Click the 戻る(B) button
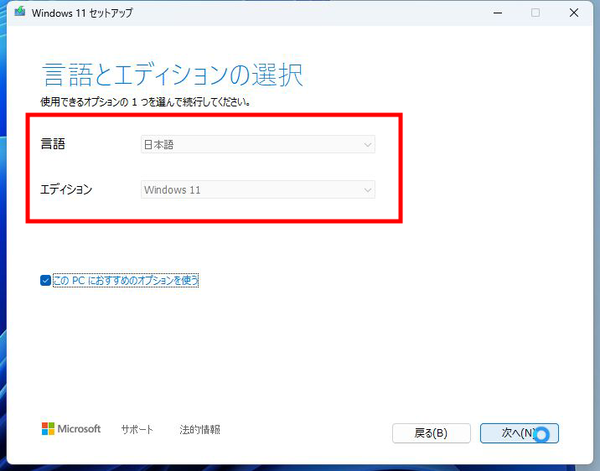The width and height of the screenshot is (600, 471). (431, 433)
